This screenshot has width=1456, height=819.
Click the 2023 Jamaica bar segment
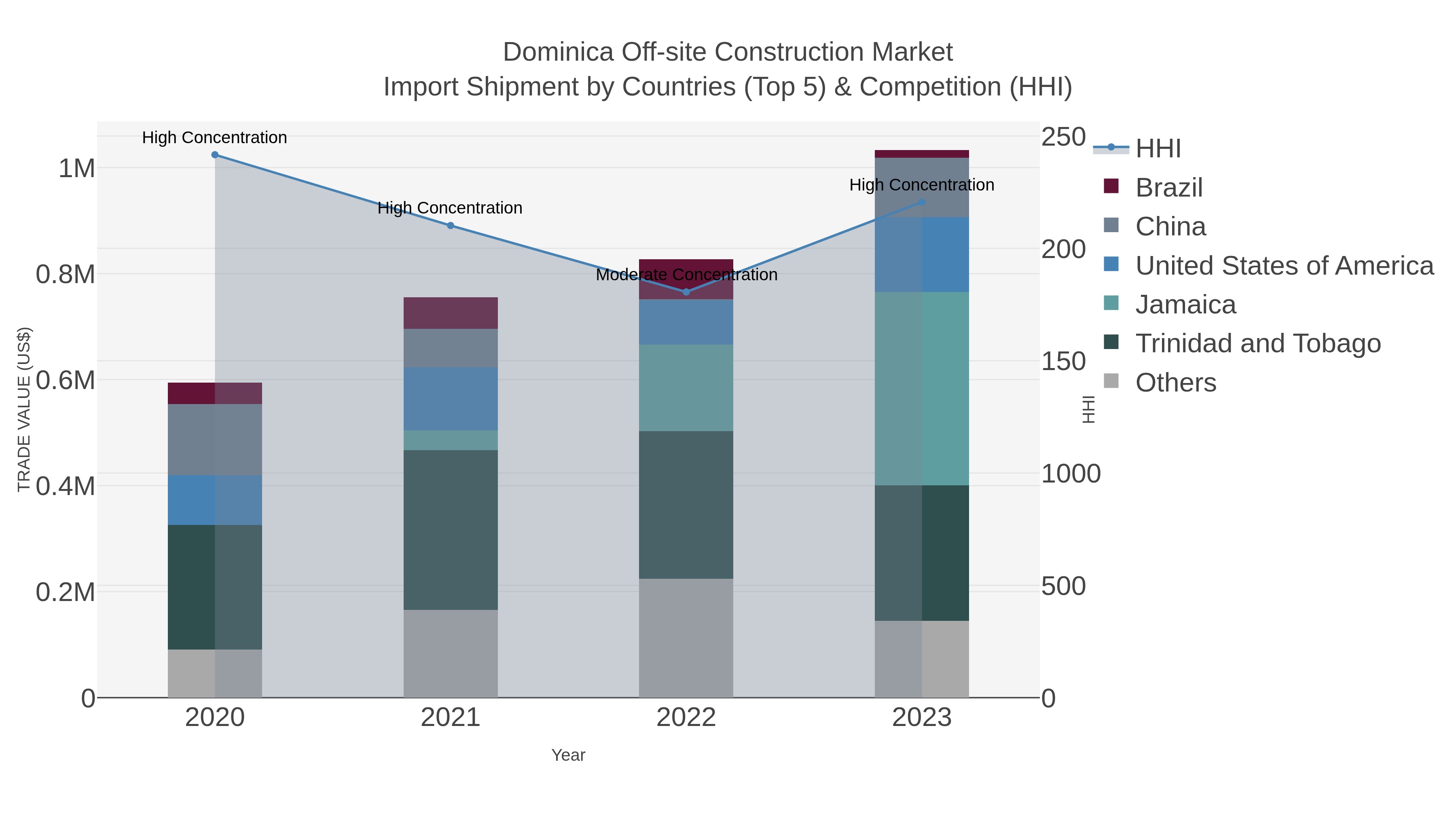pos(922,389)
